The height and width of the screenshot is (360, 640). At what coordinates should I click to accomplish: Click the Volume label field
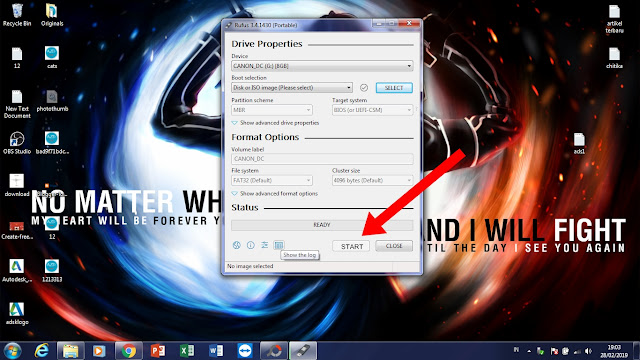(322, 159)
